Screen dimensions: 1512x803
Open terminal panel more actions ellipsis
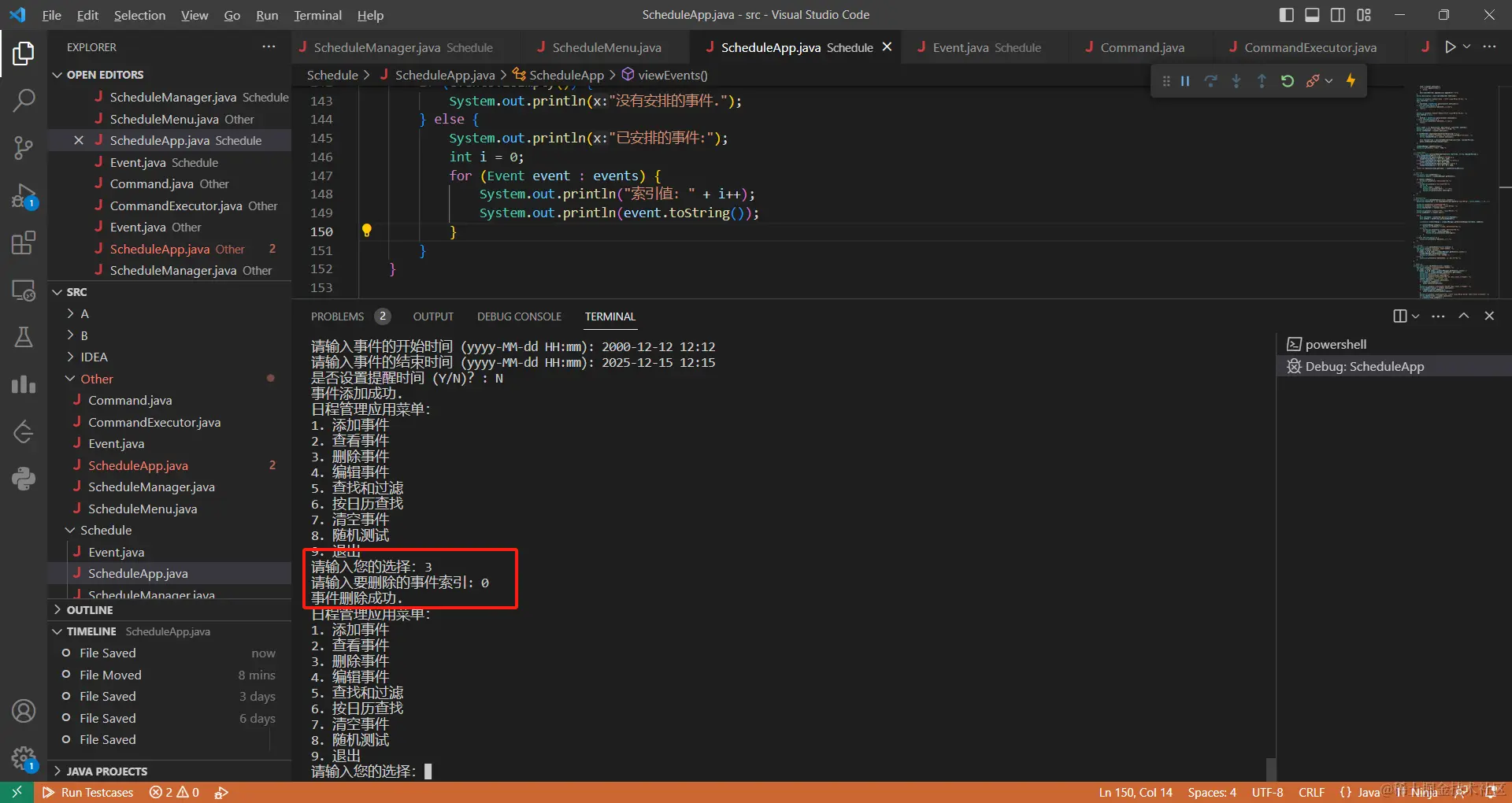tap(1438, 316)
